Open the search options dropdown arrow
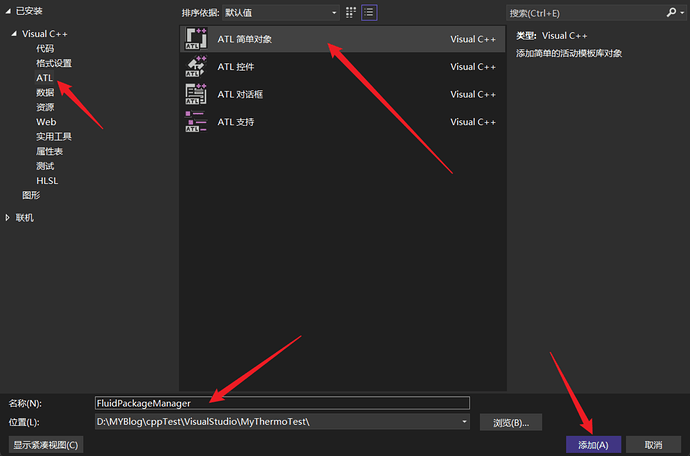690x456 pixels. (683, 13)
